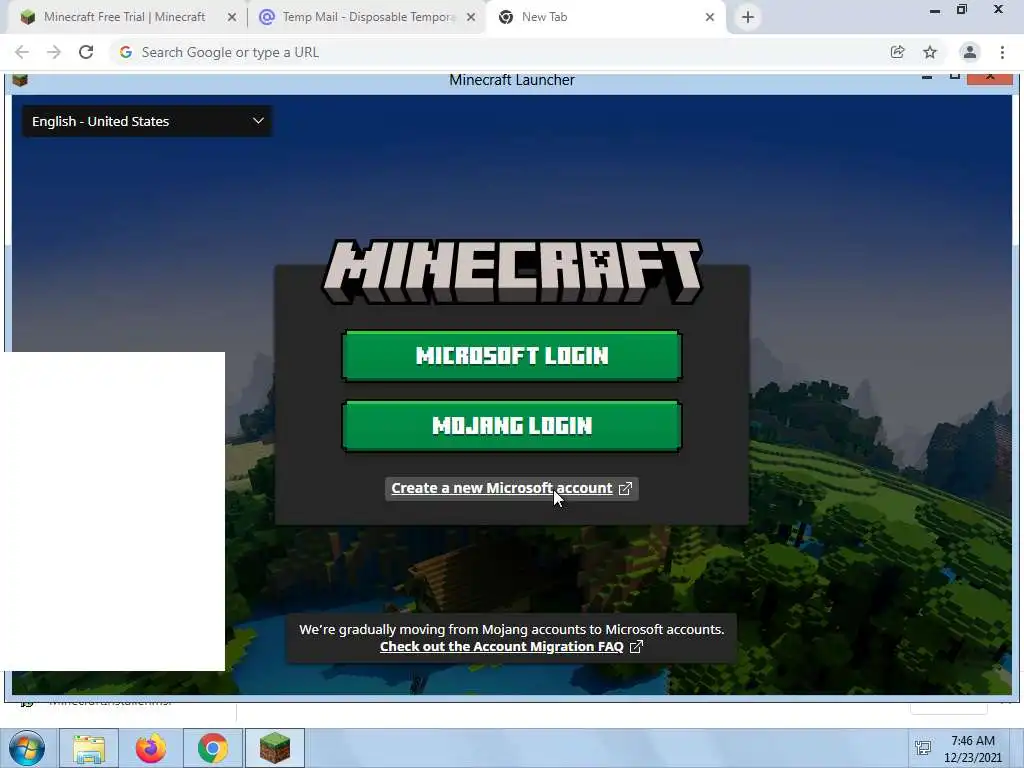Switch to the Temp Mail browser tab
The height and width of the screenshot is (768, 1024).
[367, 17]
